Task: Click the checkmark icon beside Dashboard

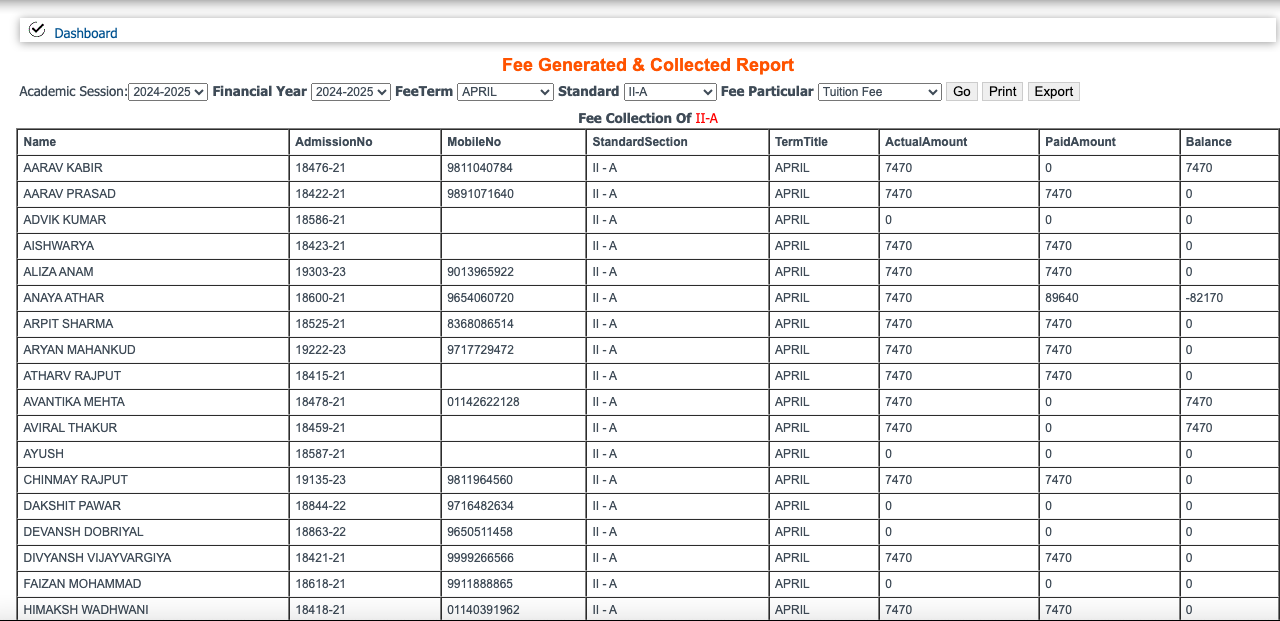Action: (x=37, y=30)
